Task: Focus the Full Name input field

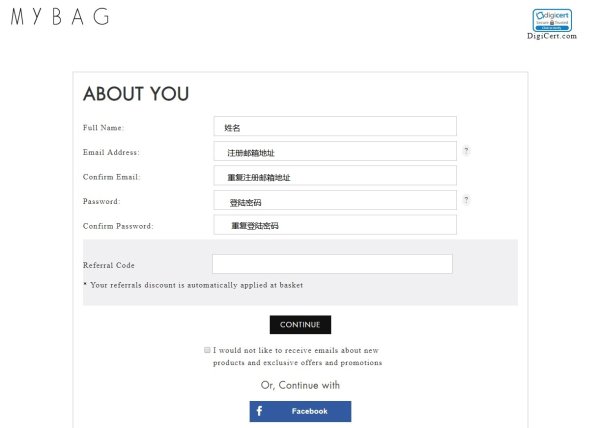Action: pyautogui.click(x=335, y=126)
